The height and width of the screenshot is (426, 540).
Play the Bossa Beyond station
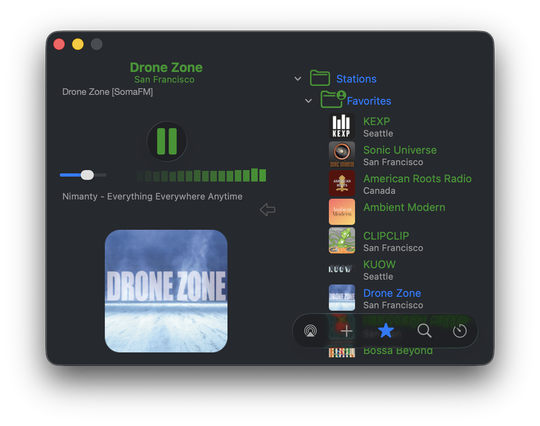(398, 351)
